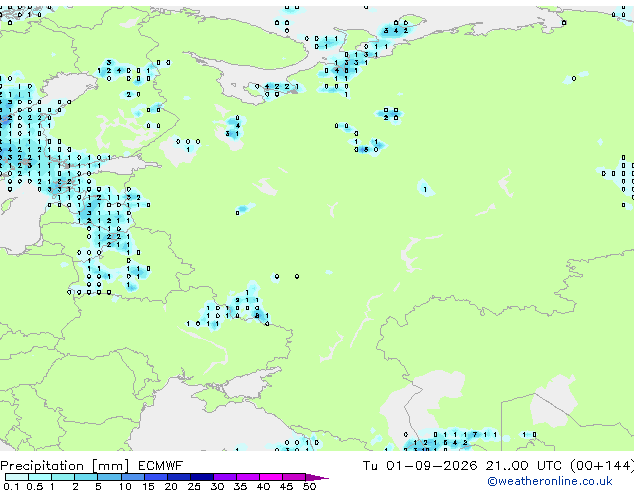Click the 'ECMWF' model label
The width and height of the screenshot is (634, 490).
(161, 466)
